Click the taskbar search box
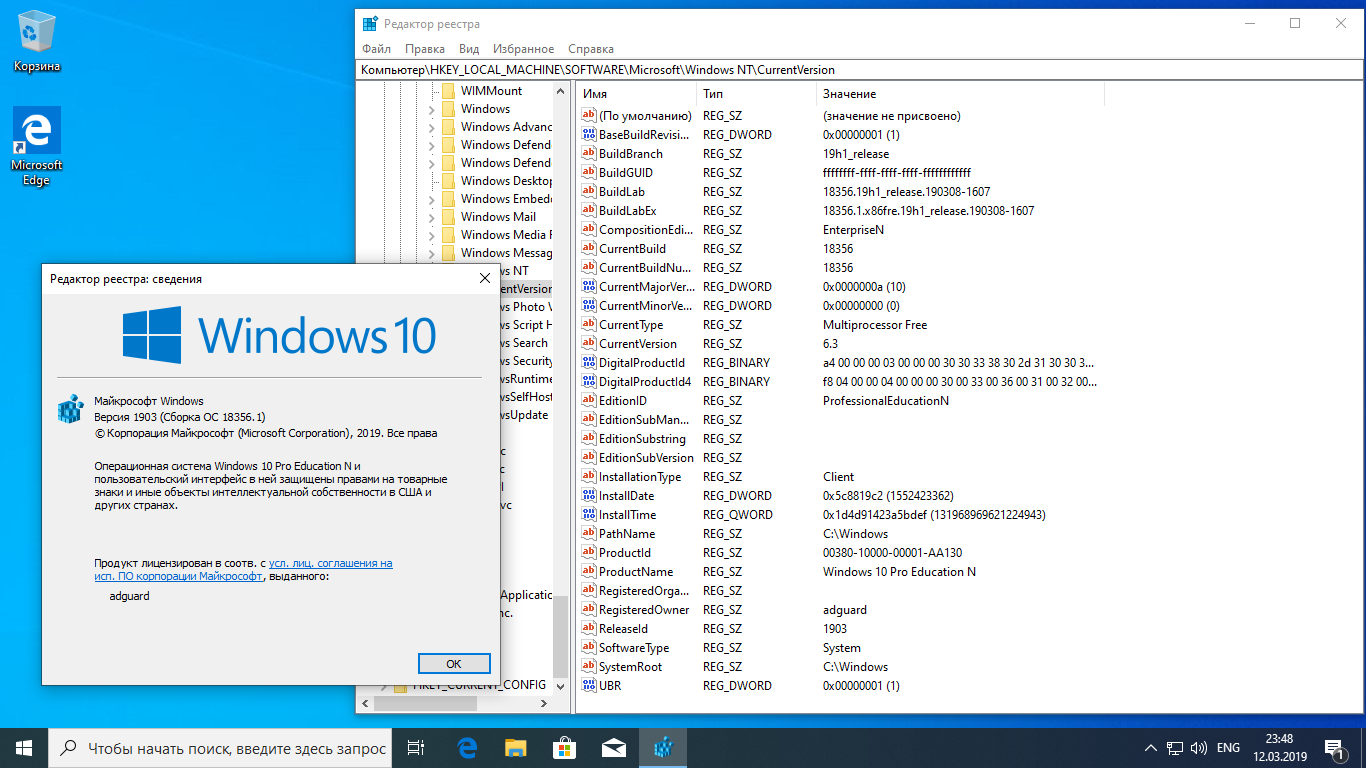1366x768 pixels. click(x=221, y=747)
